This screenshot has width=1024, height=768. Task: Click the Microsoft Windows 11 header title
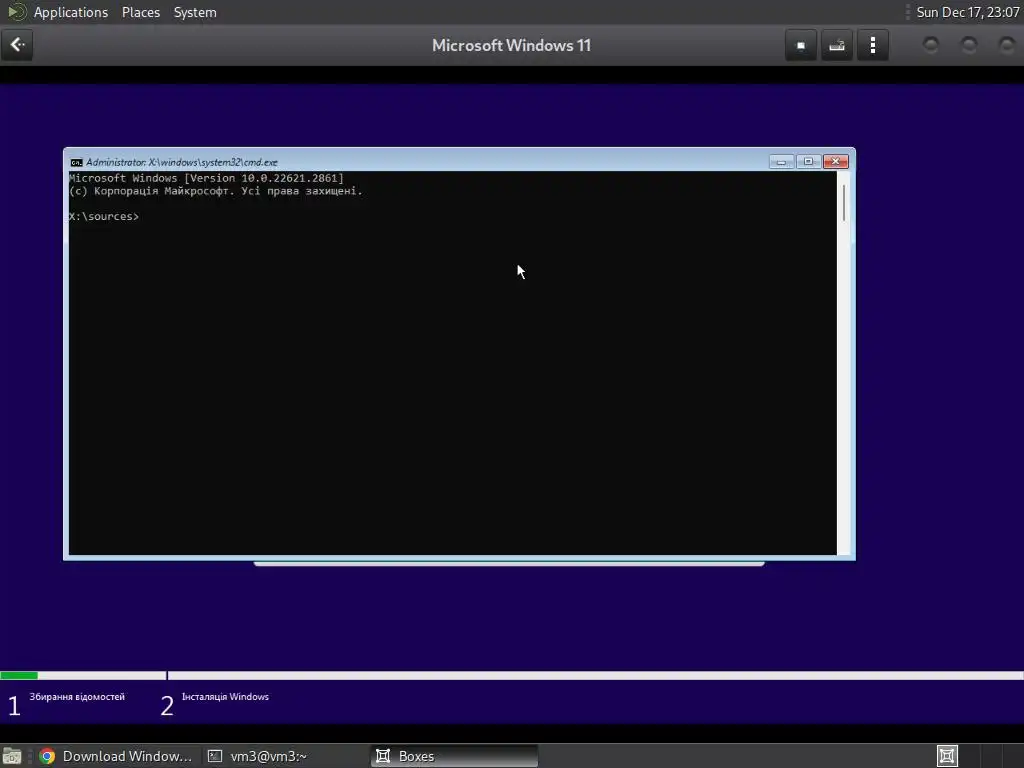pos(511,46)
